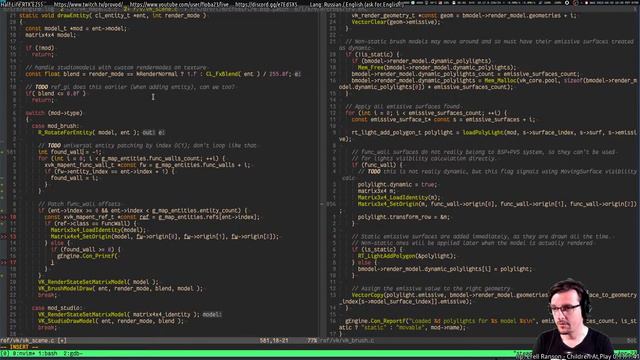Place cursor on Matrix4x4_SetOrigin(model, fw->origin line
640x360 pixels.
click(165, 236)
